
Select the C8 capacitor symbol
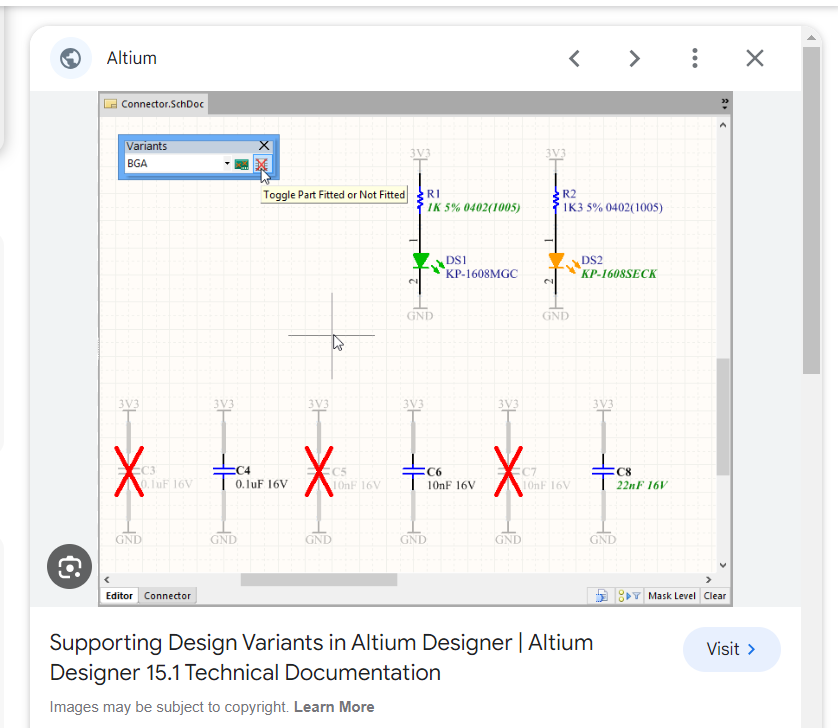click(x=603, y=471)
